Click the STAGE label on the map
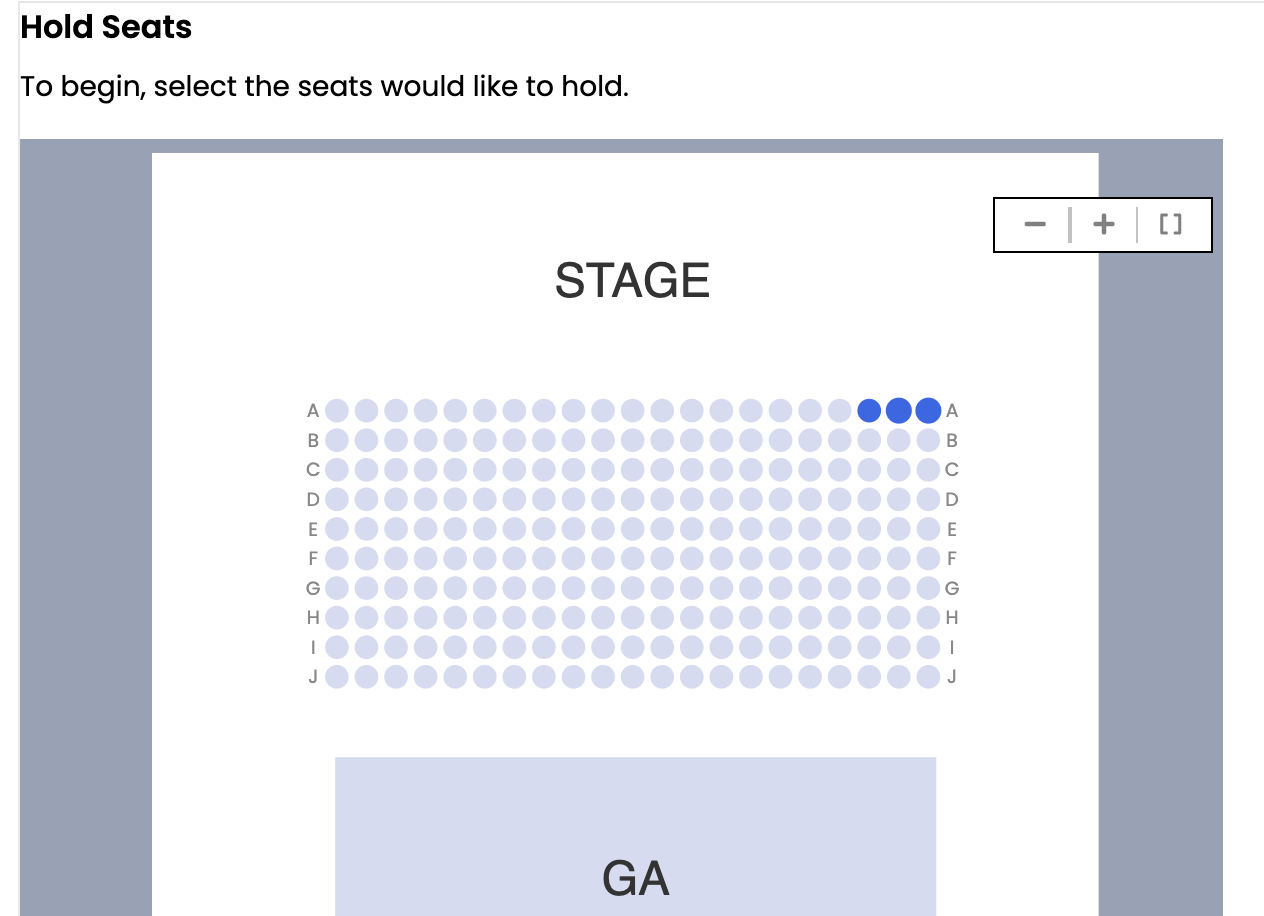 pyautogui.click(x=632, y=281)
